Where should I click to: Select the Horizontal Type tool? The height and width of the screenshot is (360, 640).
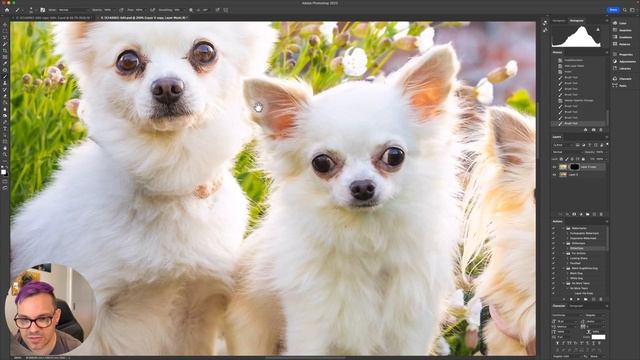coord(5,129)
